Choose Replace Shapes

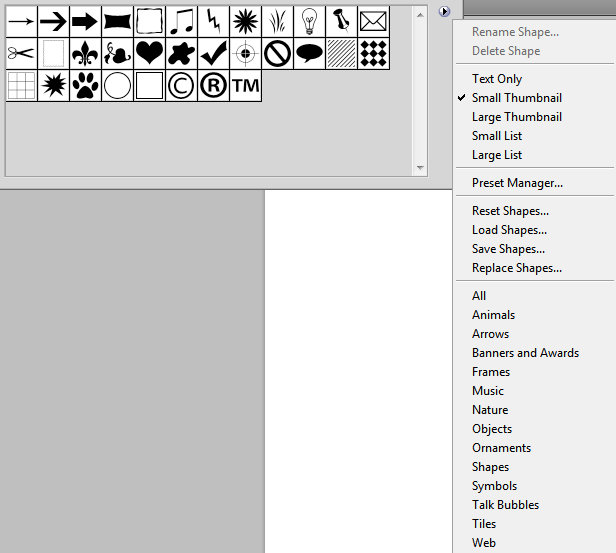(x=517, y=268)
